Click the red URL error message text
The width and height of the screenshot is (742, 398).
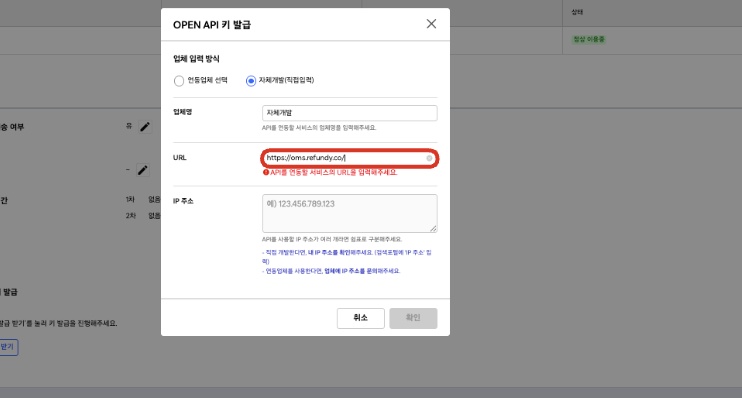pos(334,173)
